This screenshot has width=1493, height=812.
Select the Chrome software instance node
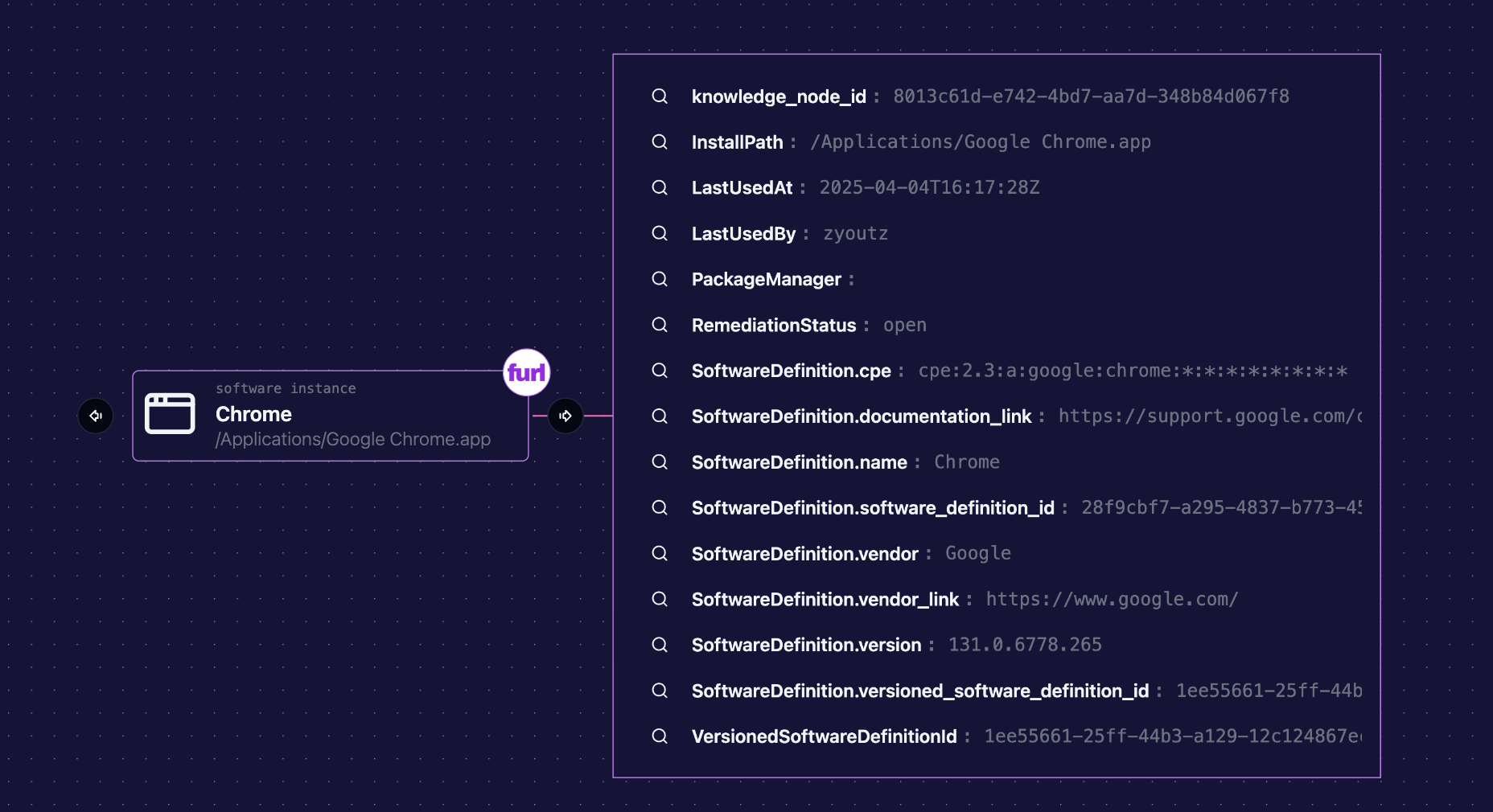coord(330,416)
